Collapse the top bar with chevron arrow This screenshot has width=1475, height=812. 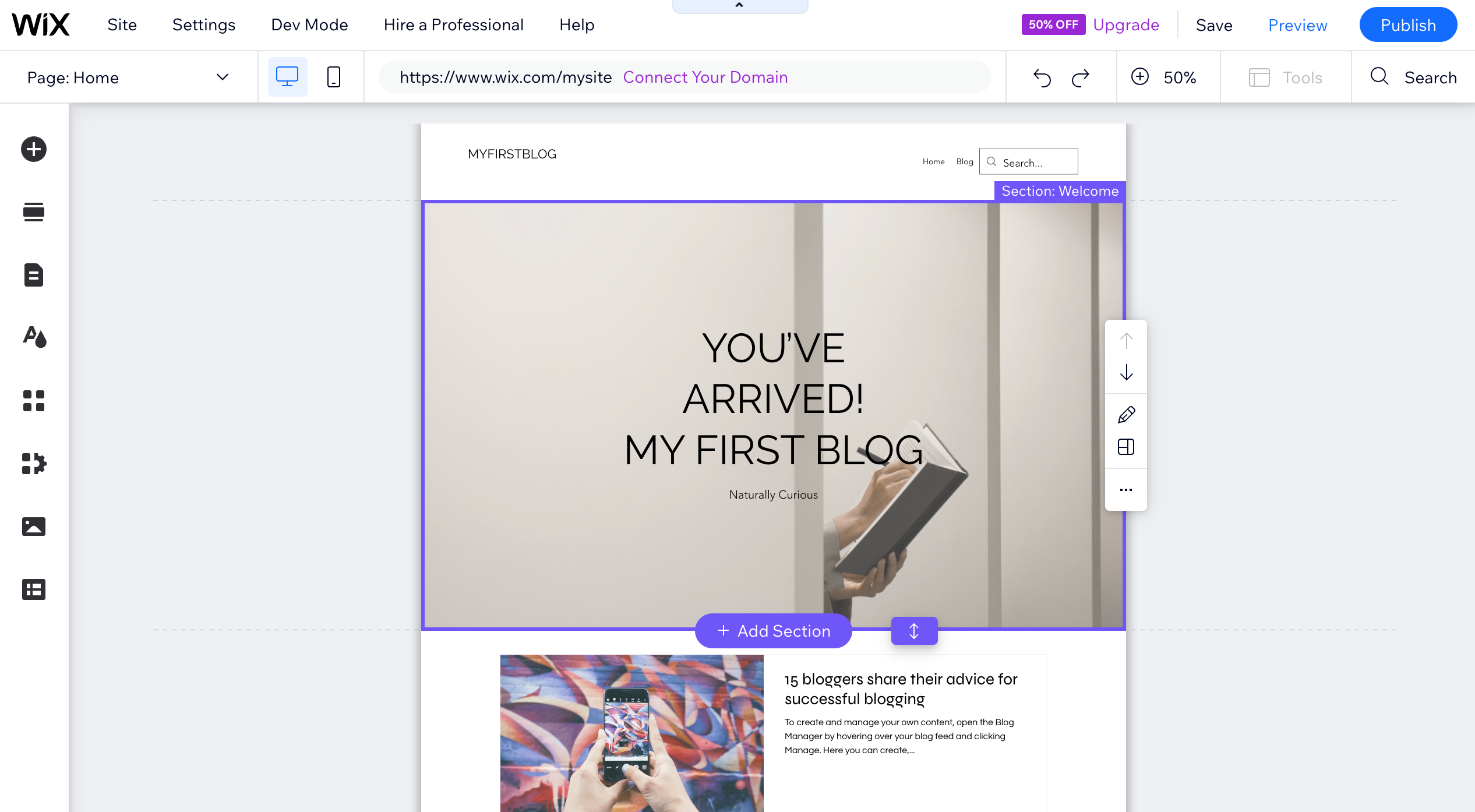click(740, 6)
